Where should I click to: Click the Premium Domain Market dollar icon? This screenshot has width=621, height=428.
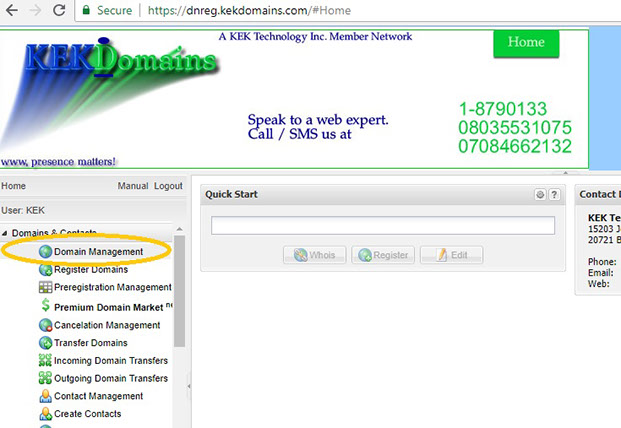pos(45,307)
